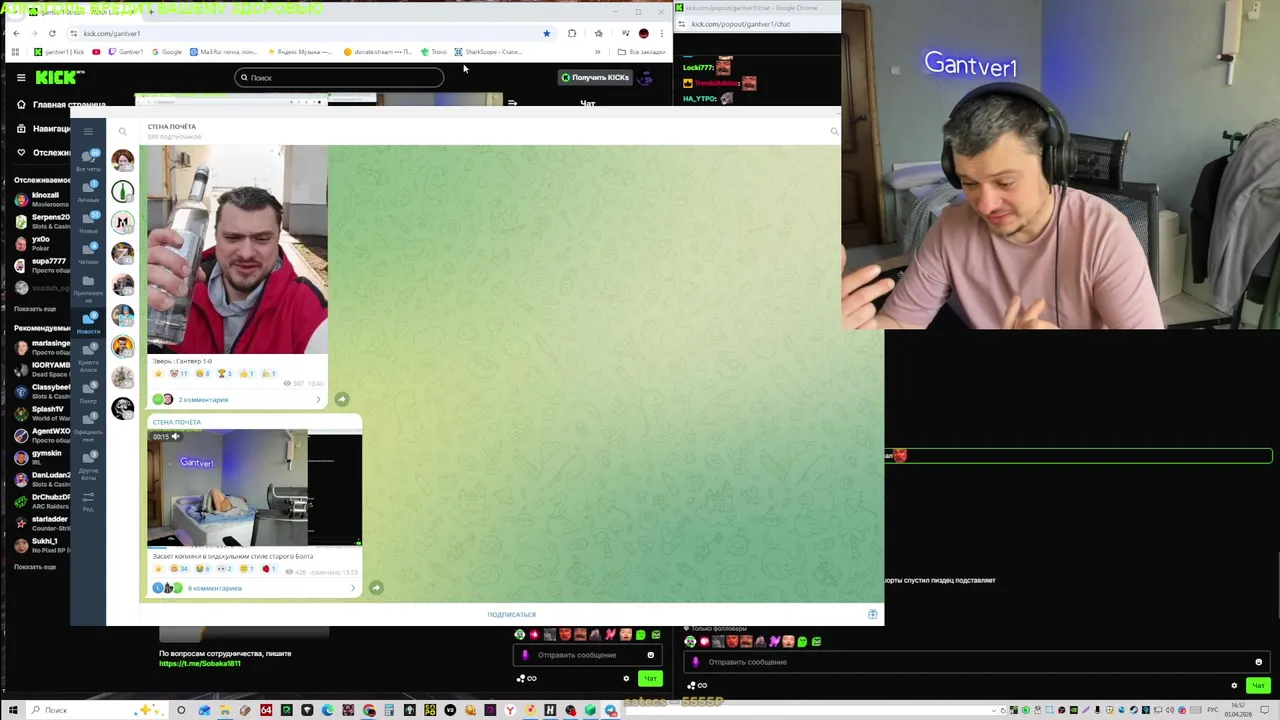Select 'Чатики' folder in Telegram
This screenshot has height=720, width=1280.
tap(88, 252)
